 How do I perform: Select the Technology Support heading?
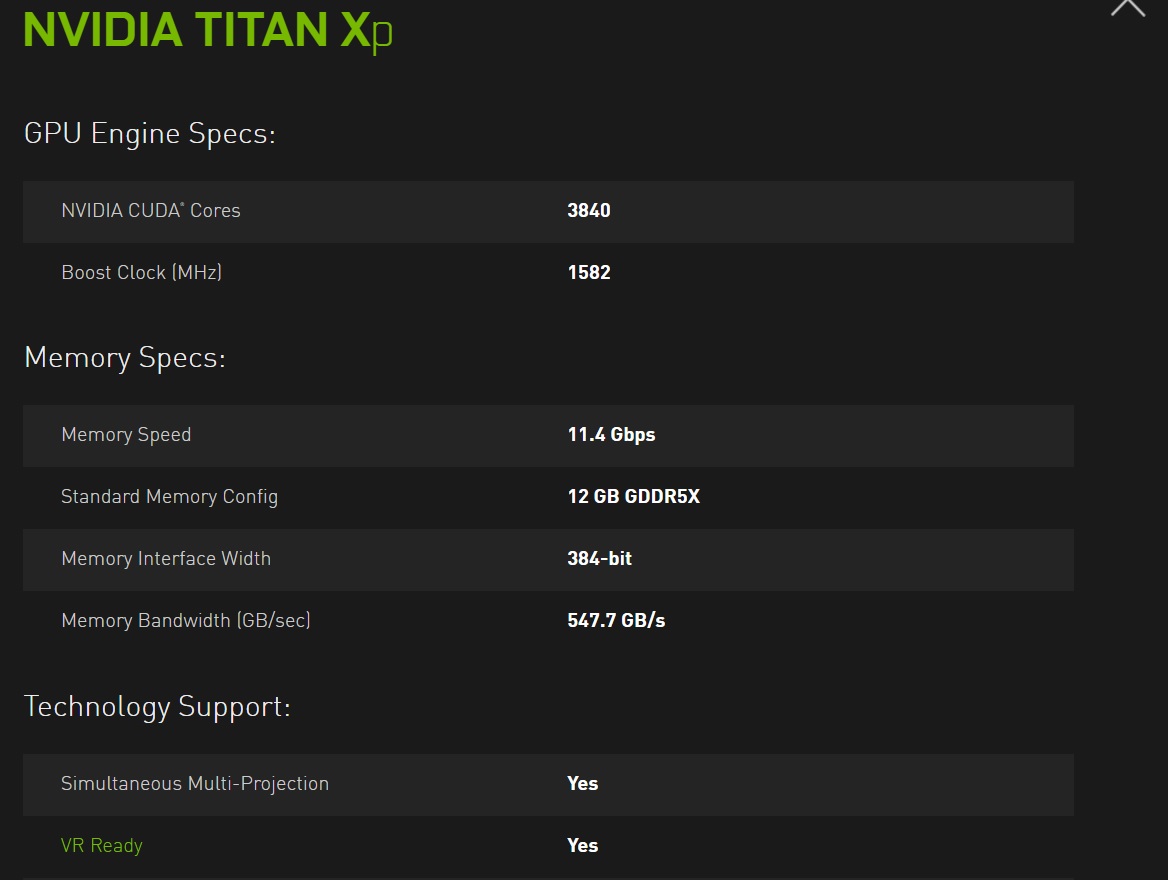pyautogui.click(x=157, y=706)
